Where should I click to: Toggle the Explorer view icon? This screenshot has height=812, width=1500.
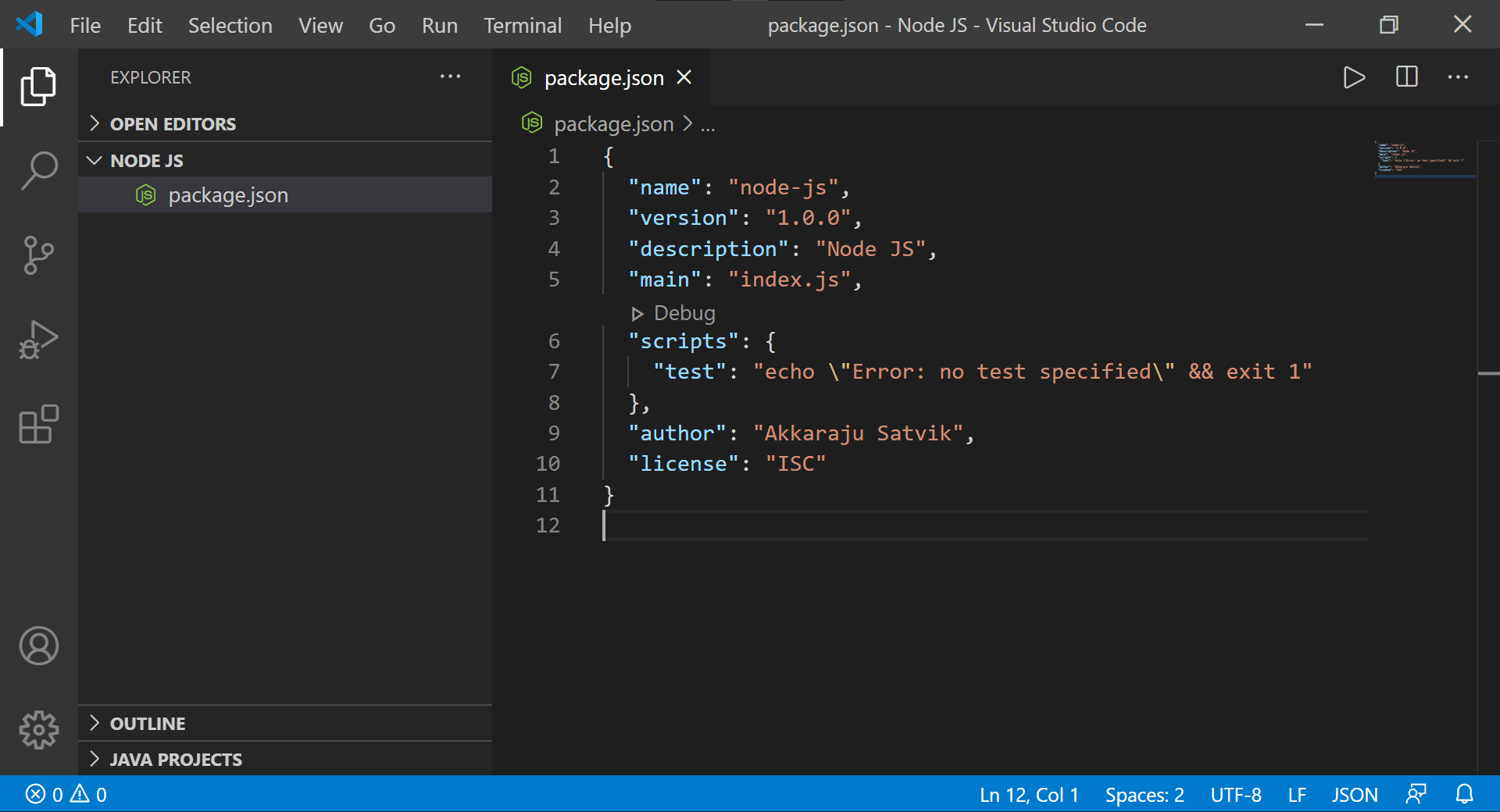point(38,86)
